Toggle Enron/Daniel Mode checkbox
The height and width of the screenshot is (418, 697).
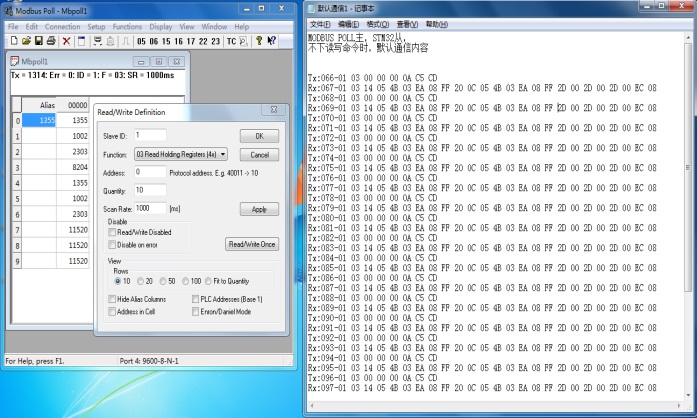click(x=195, y=312)
